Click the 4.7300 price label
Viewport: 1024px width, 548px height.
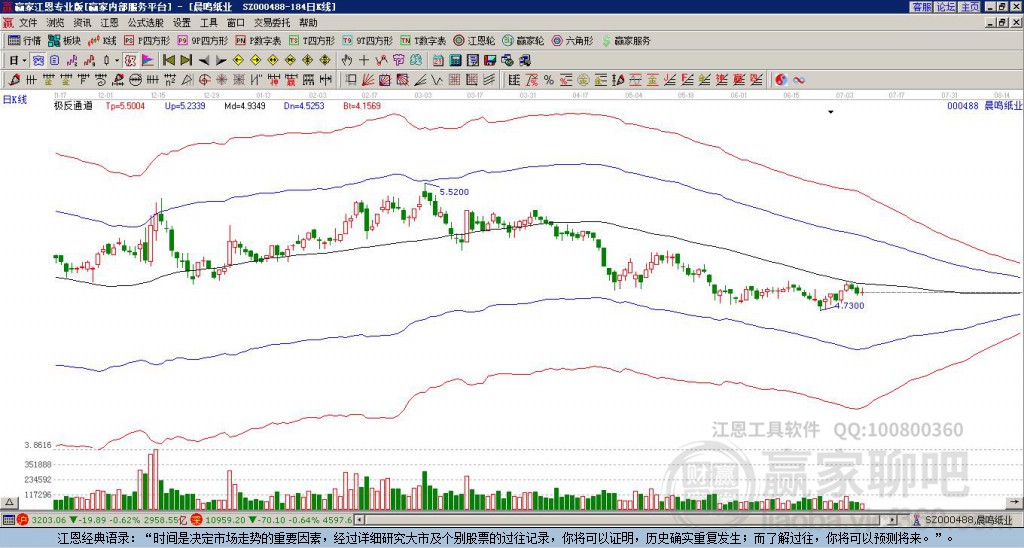tap(850, 305)
